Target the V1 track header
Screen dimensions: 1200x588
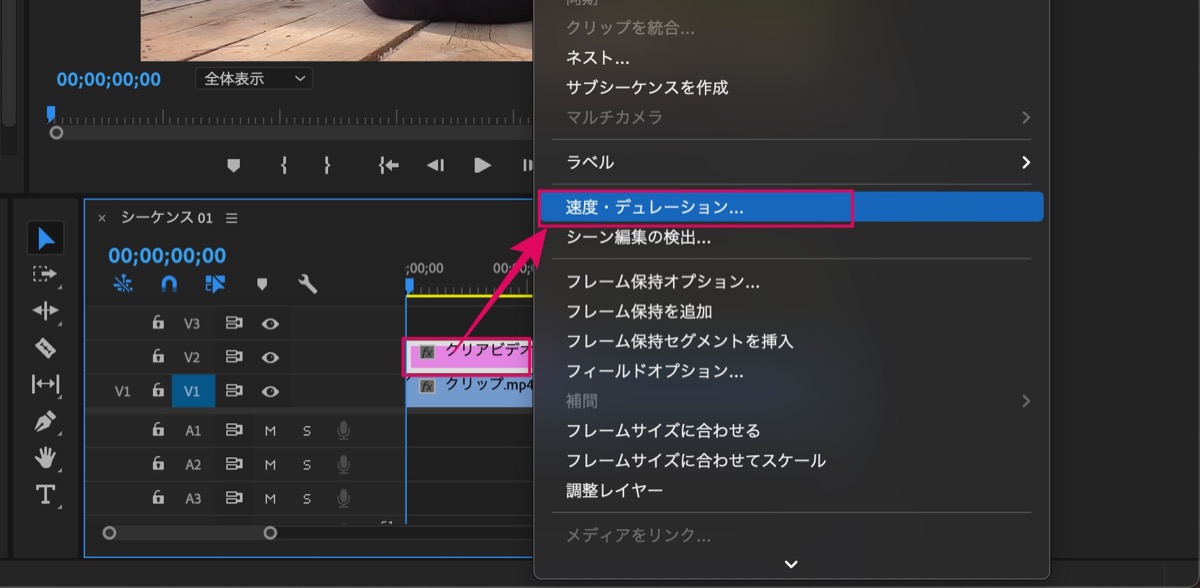click(193, 391)
